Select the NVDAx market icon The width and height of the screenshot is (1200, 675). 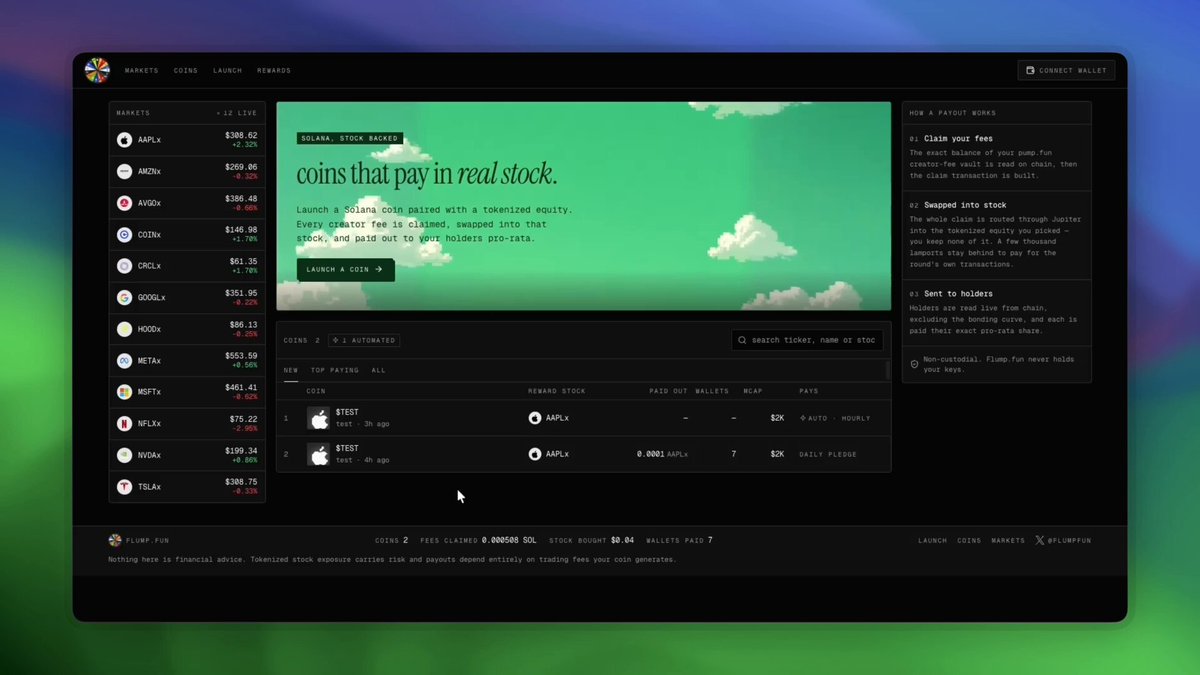(124, 455)
